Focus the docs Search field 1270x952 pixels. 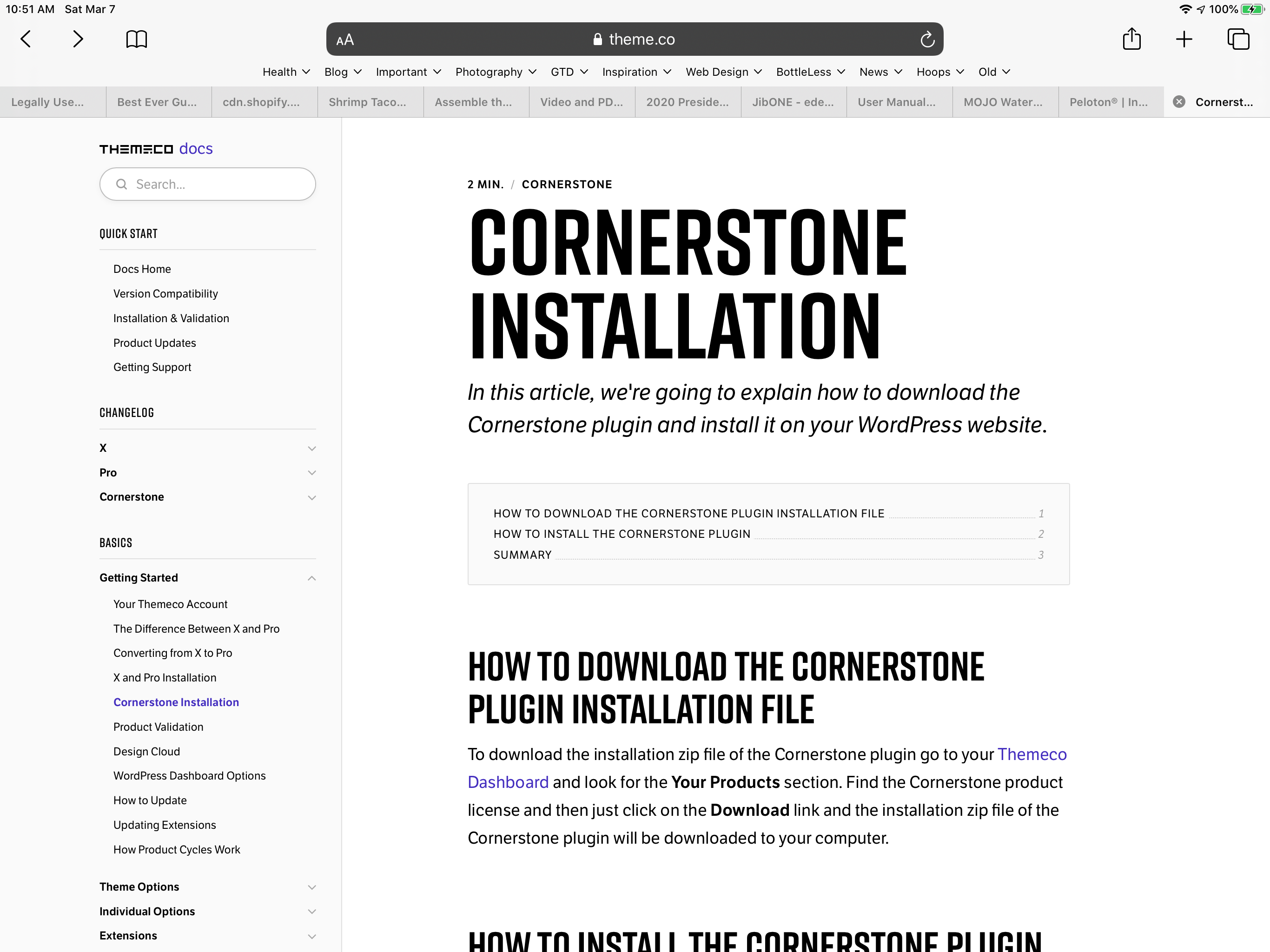(207, 184)
